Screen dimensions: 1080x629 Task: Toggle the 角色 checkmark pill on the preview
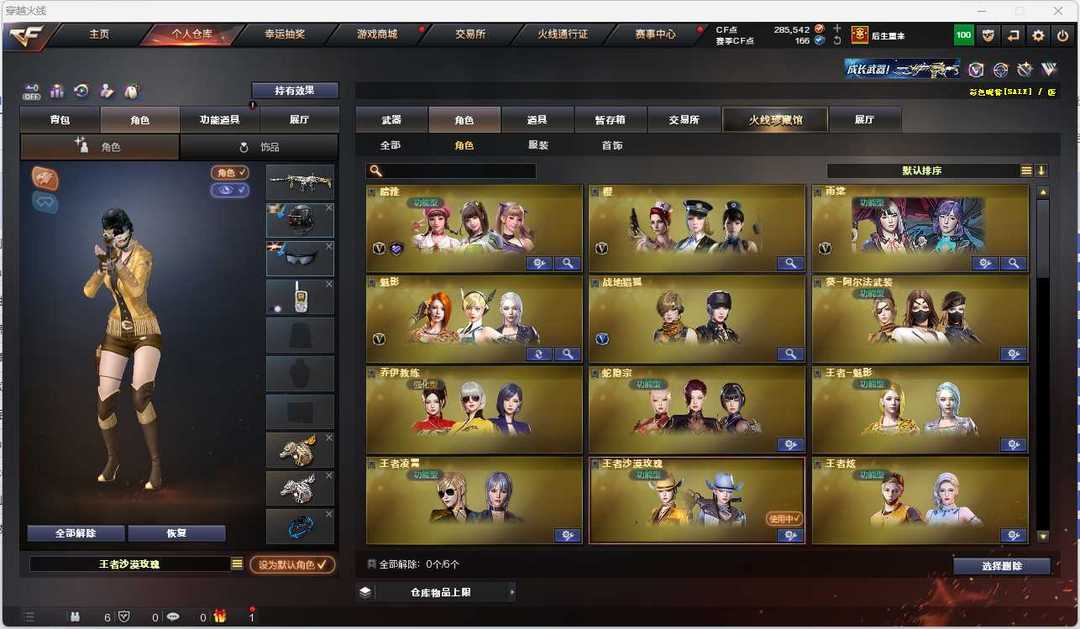(229, 172)
